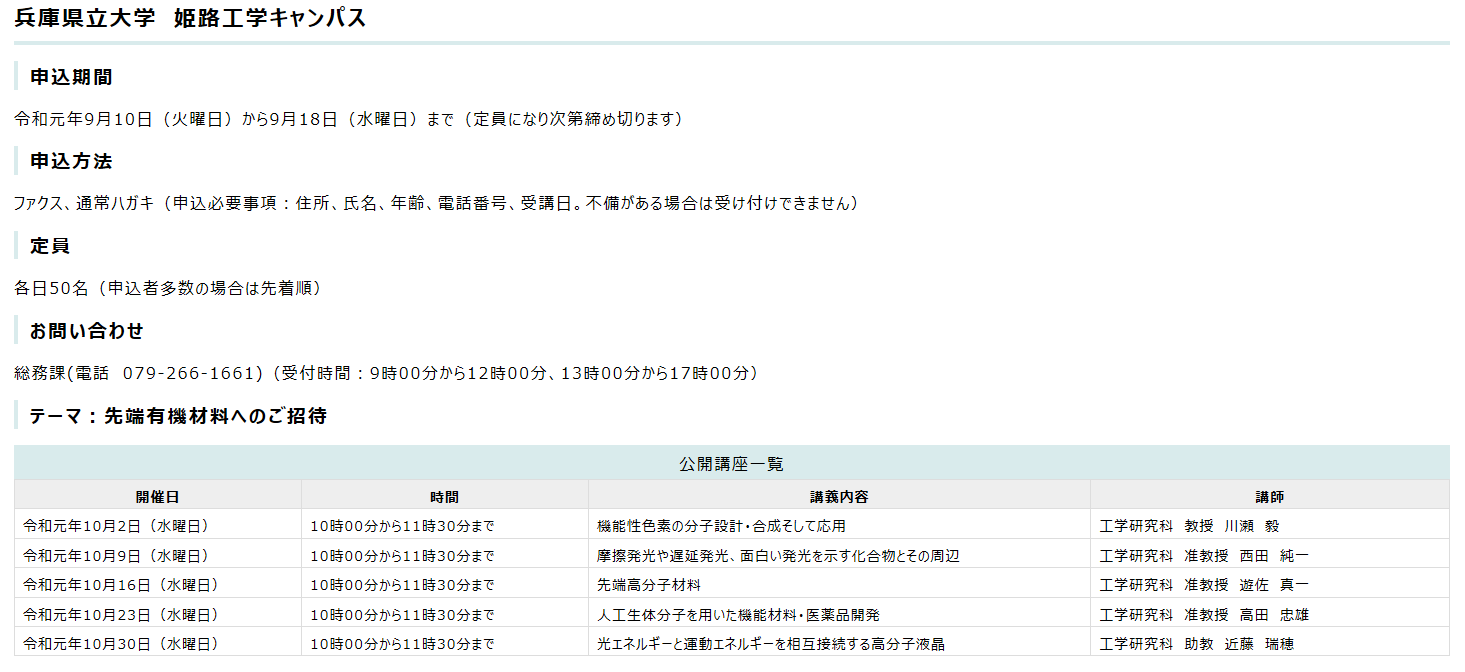The image size is (1465, 672).
Task: Select the 申込方法 section heading
Action: pos(71,161)
